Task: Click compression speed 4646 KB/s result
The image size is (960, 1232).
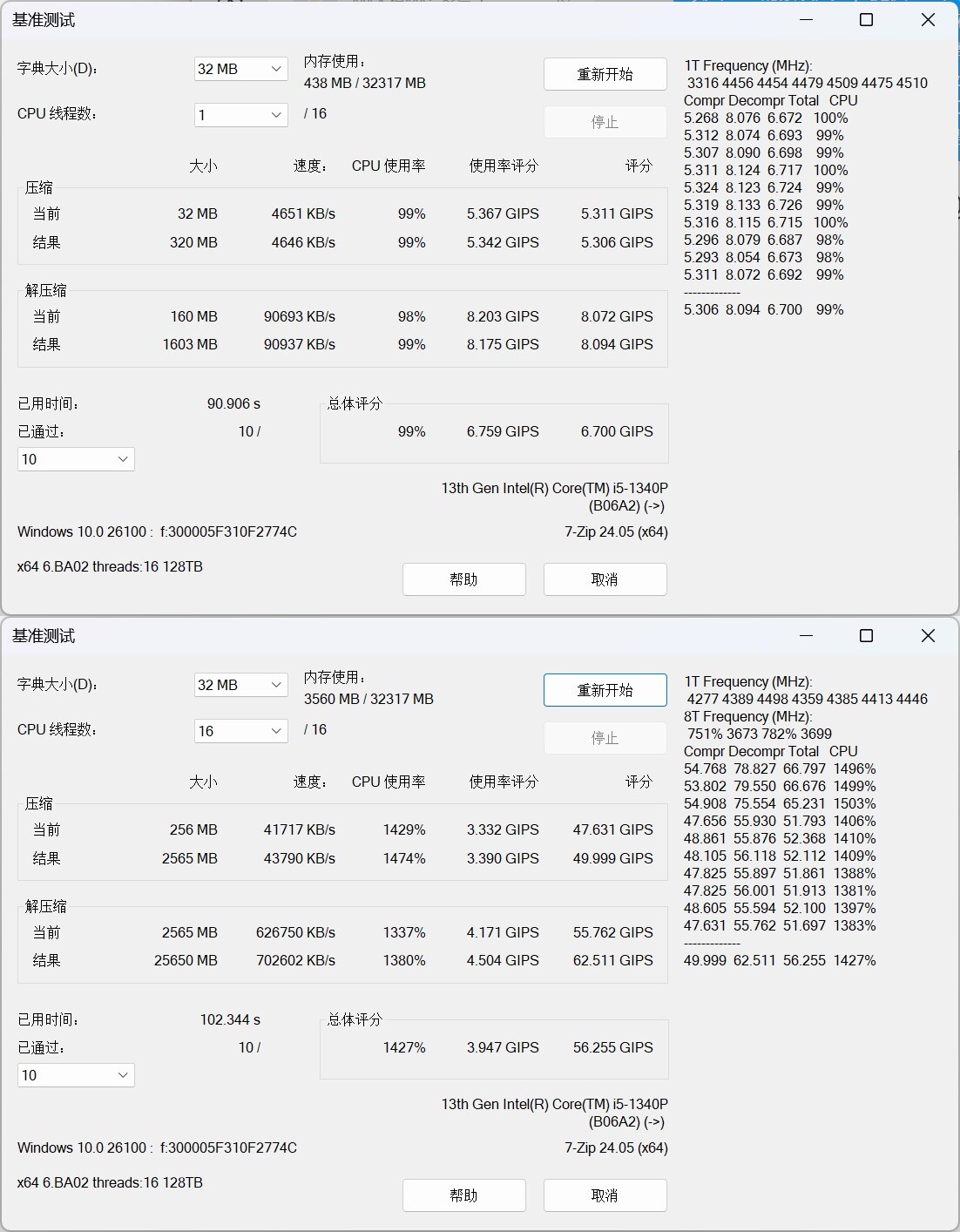Action: tap(303, 242)
